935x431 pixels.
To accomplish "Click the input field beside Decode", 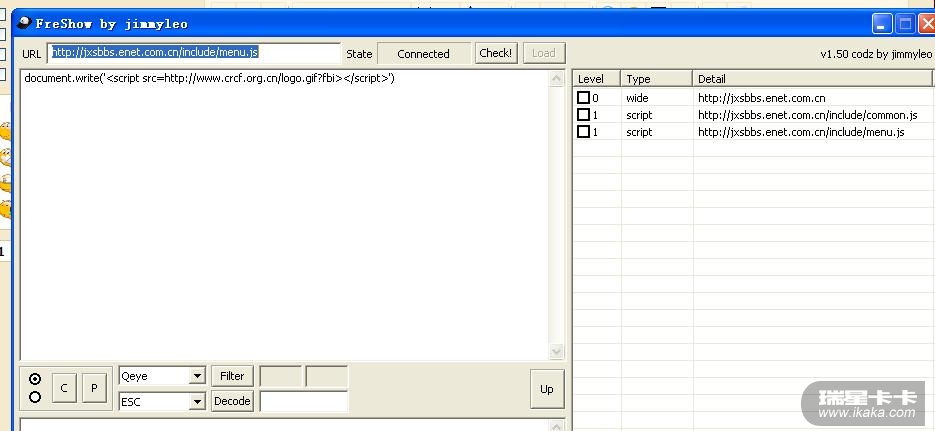I will (304, 401).
